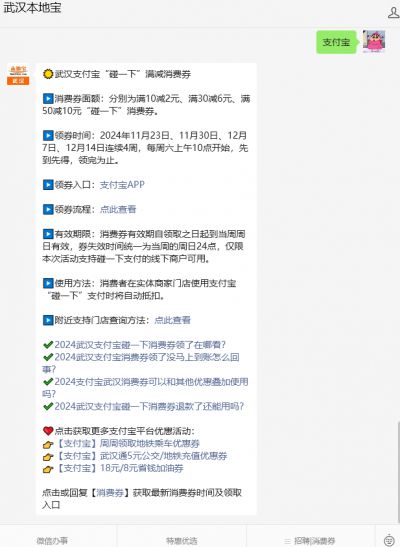Open the 特惠优选 bottom menu
This screenshot has height=547, width=400.
[181, 540]
